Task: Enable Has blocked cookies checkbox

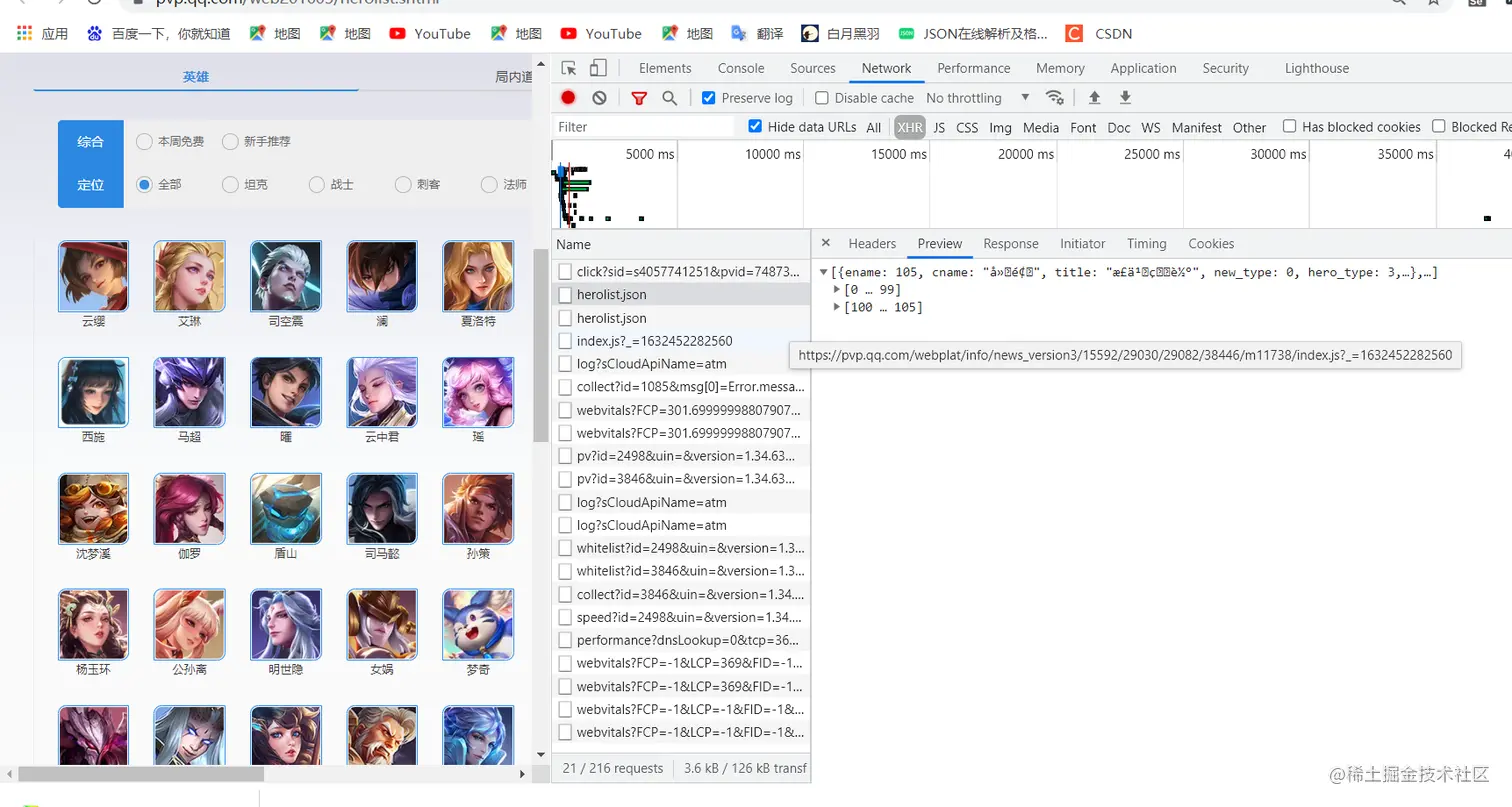Action: point(1290,126)
